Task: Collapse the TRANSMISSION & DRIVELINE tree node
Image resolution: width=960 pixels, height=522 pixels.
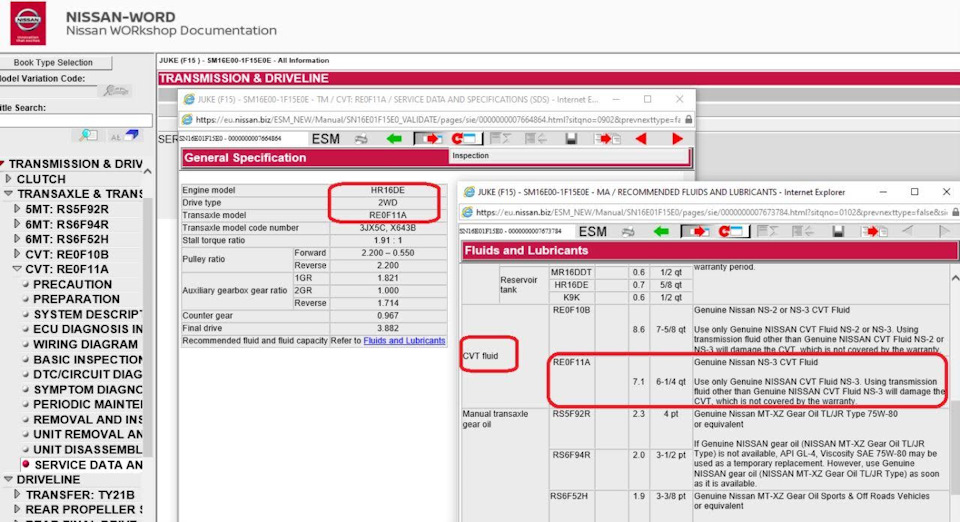Action: click(2, 164)
